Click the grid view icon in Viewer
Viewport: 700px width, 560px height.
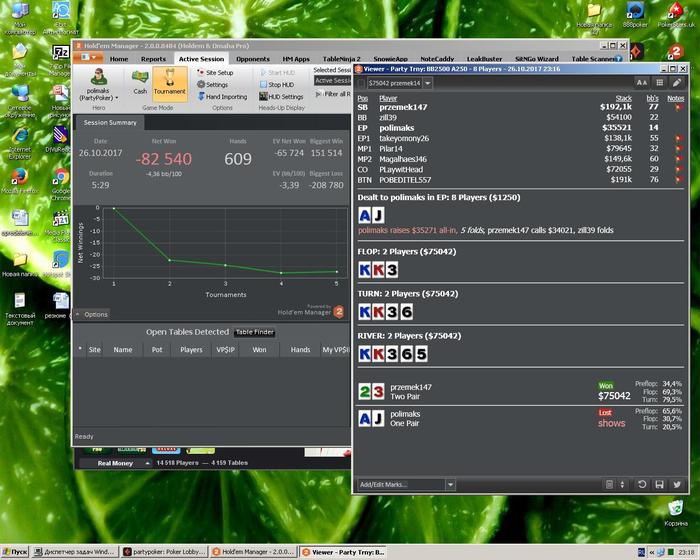pos(659,83)
